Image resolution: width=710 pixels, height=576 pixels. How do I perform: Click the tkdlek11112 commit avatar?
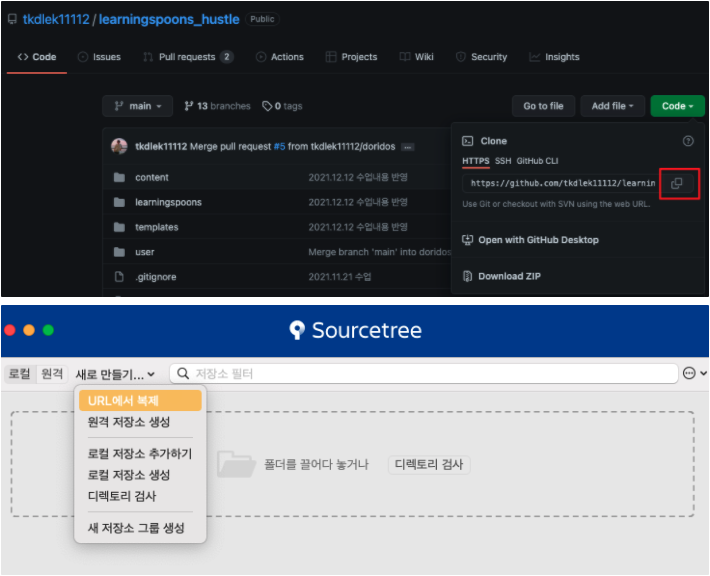[119, 146]
